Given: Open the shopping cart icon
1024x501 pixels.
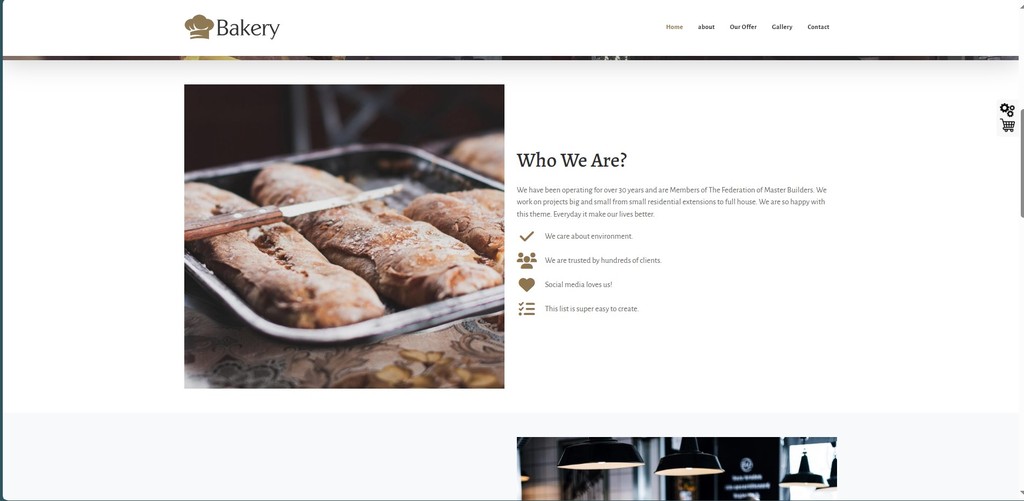Looking at the screenshot, I should point(1007,125).
